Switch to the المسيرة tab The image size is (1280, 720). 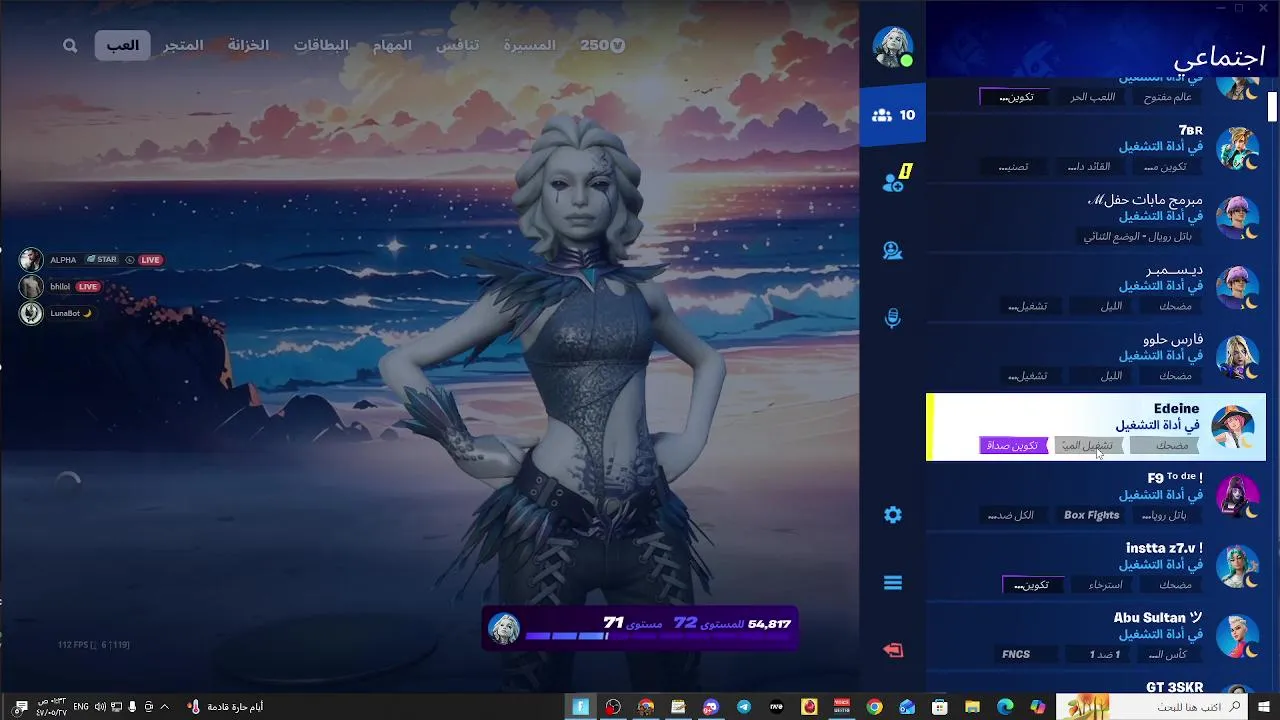point(529,45)
